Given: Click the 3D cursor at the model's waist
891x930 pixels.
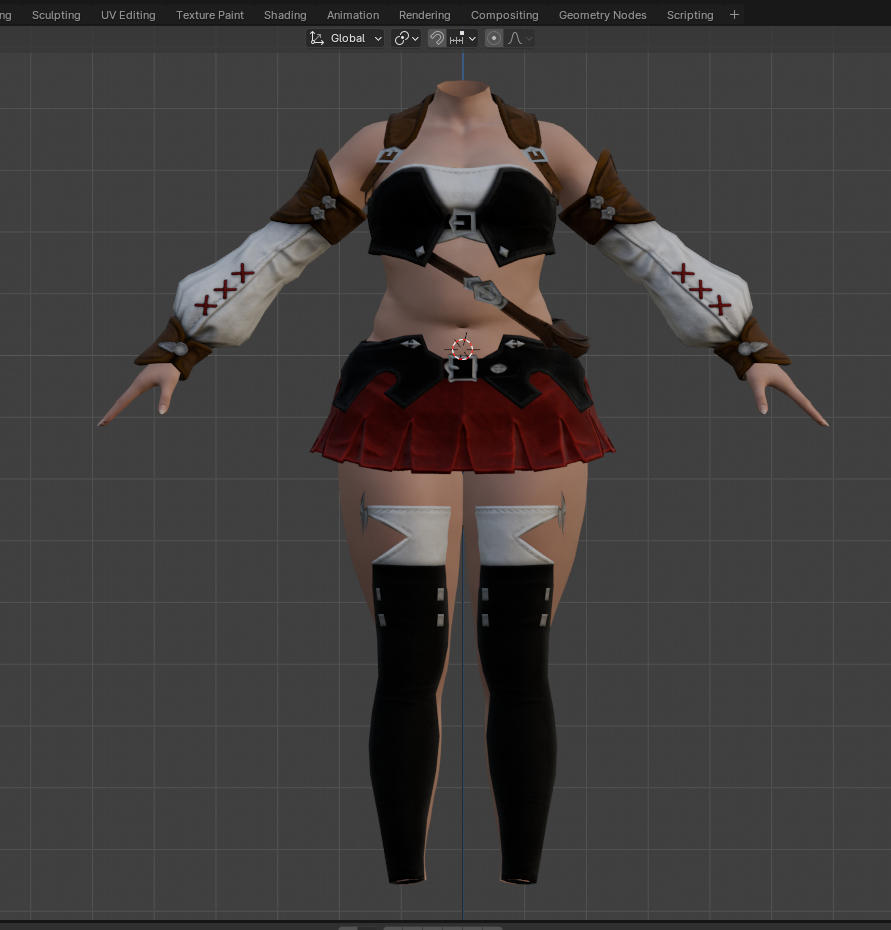Looking at the screenshot, I should coord(462,349).
